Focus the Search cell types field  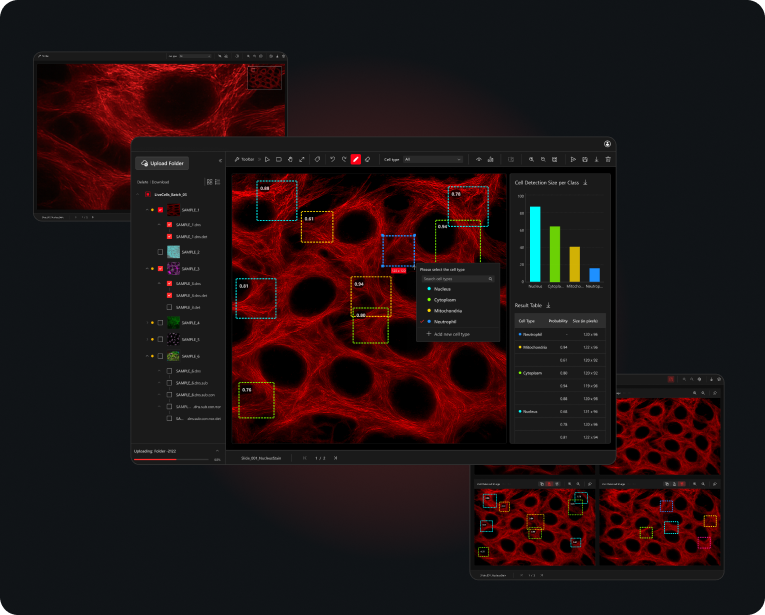click(x=458, y=279)
